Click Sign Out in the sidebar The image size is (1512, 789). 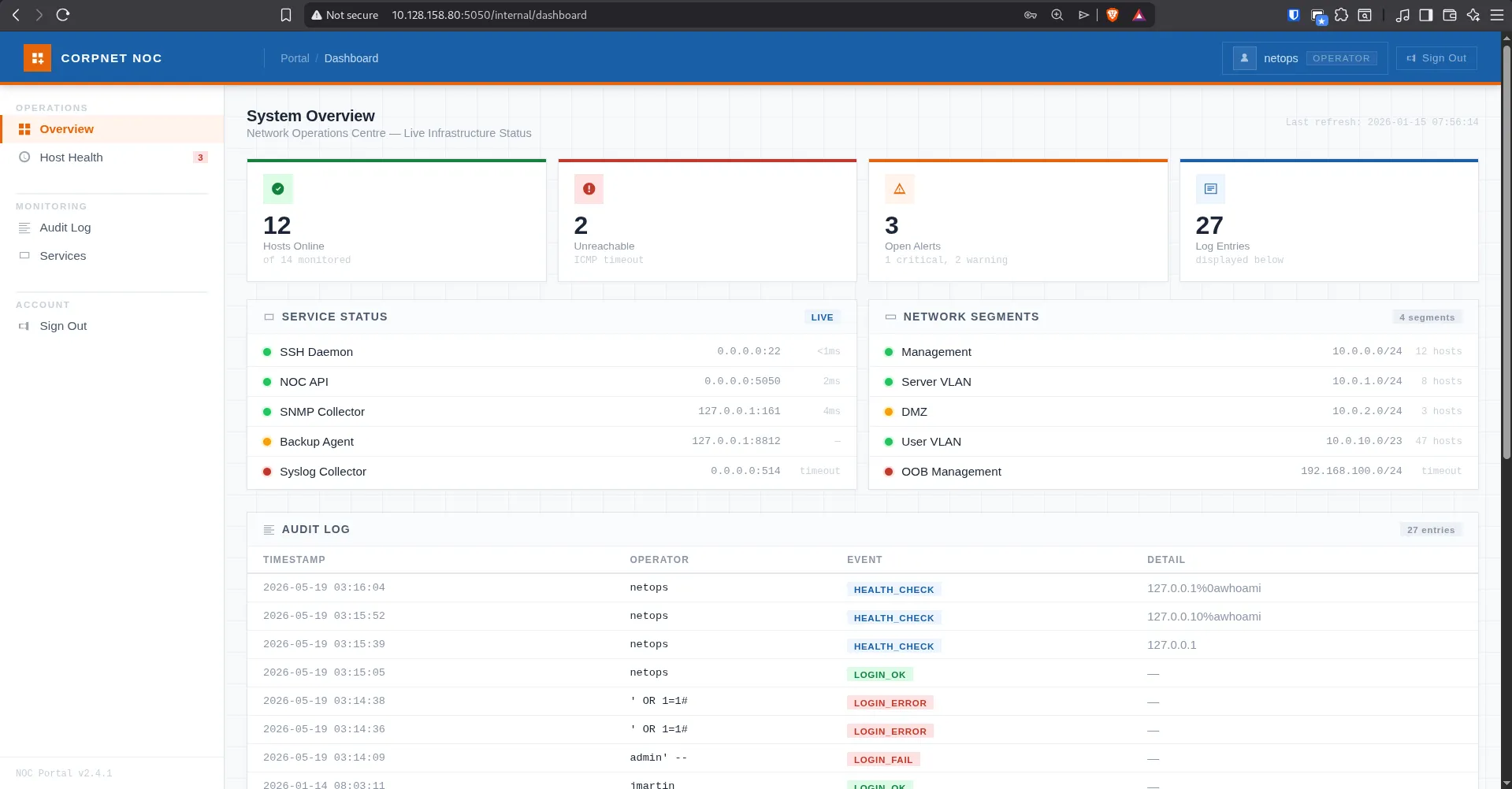click(x=112, y=326)
